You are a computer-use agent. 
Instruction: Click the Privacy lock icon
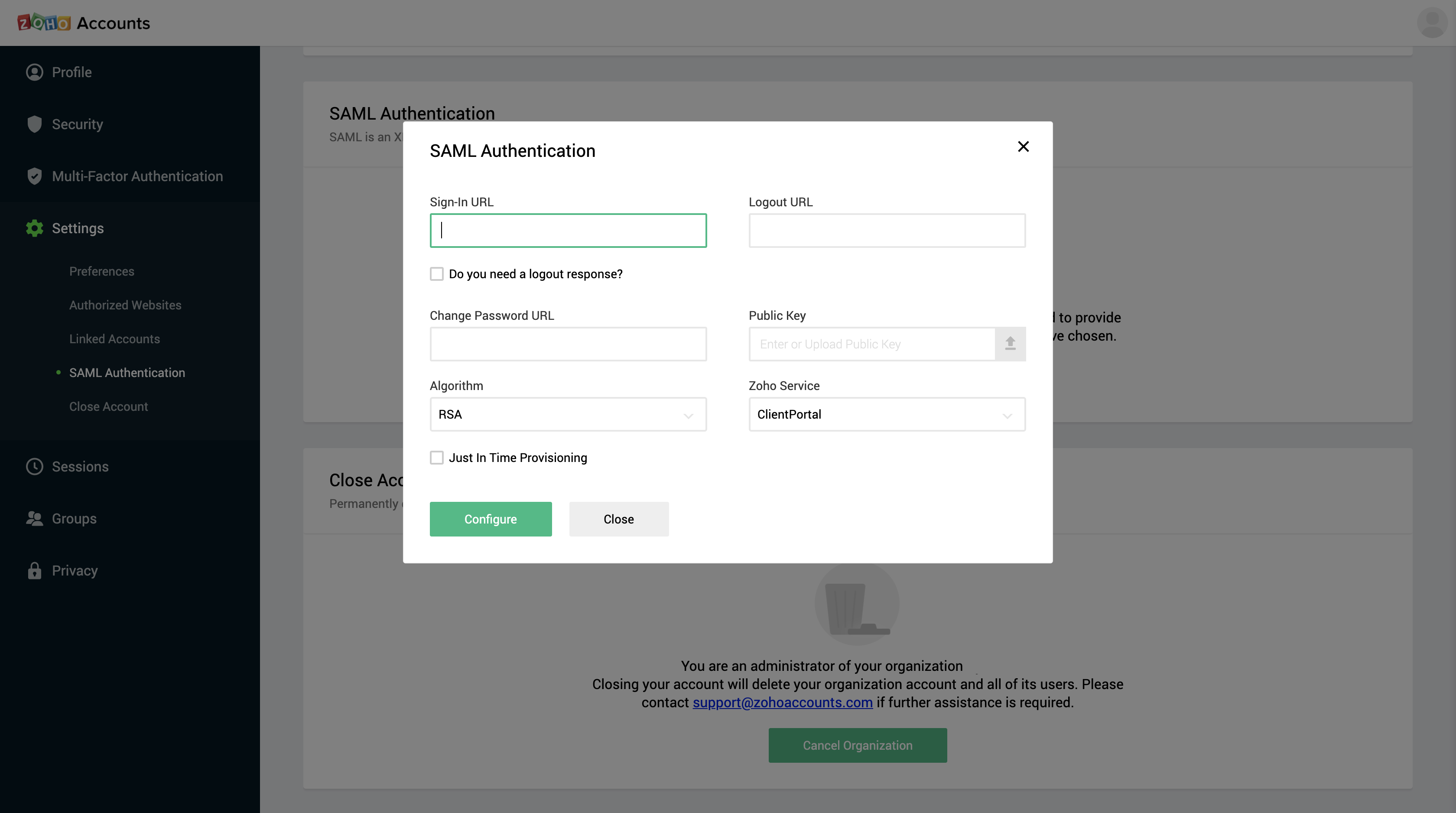click(35, 570)
